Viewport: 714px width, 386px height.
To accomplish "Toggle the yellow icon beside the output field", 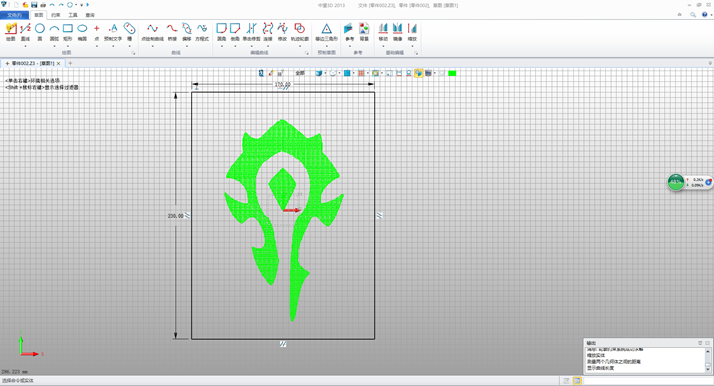I will tap(577, 381).
